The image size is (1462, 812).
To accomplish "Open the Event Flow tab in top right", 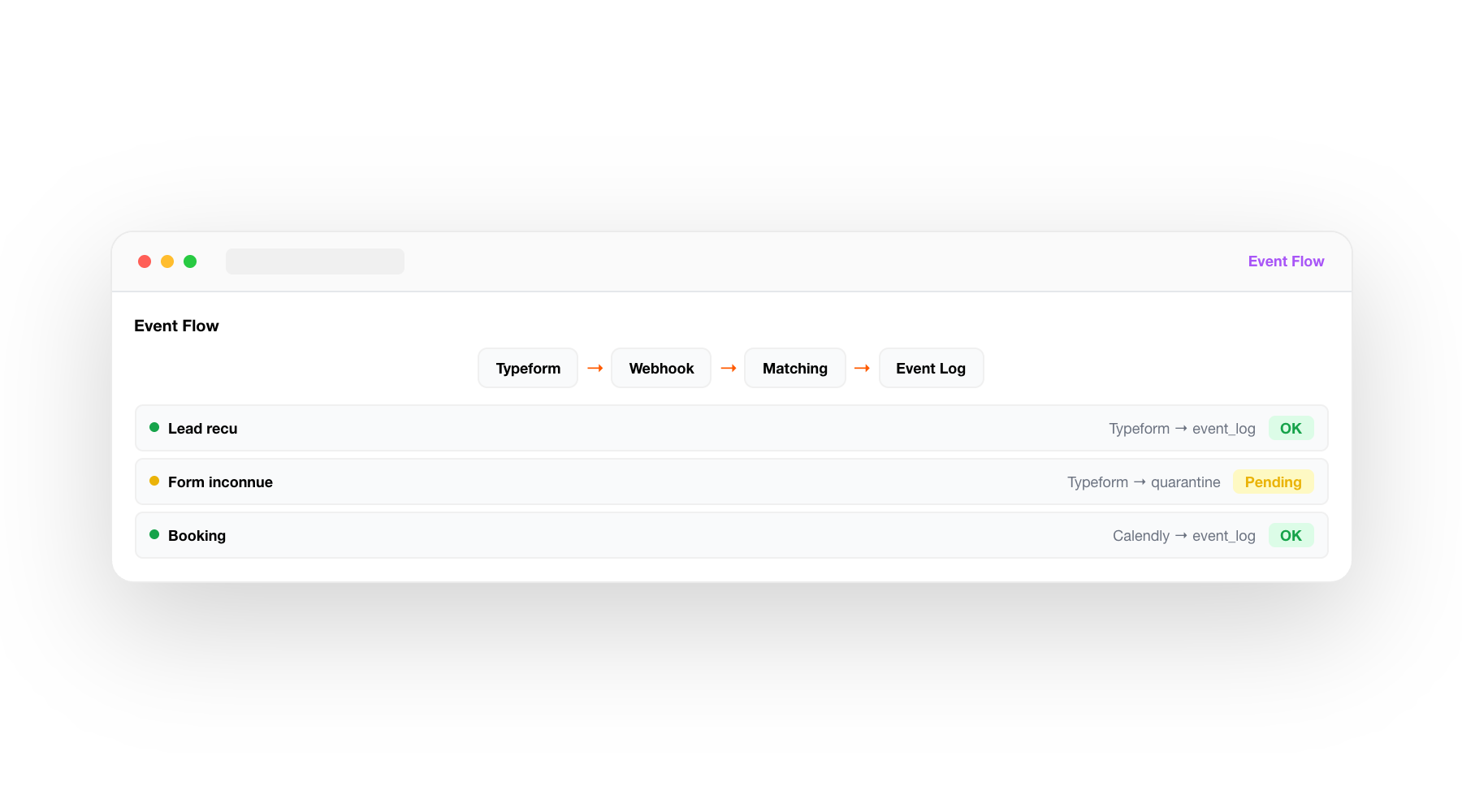I will click(1286, 261).
